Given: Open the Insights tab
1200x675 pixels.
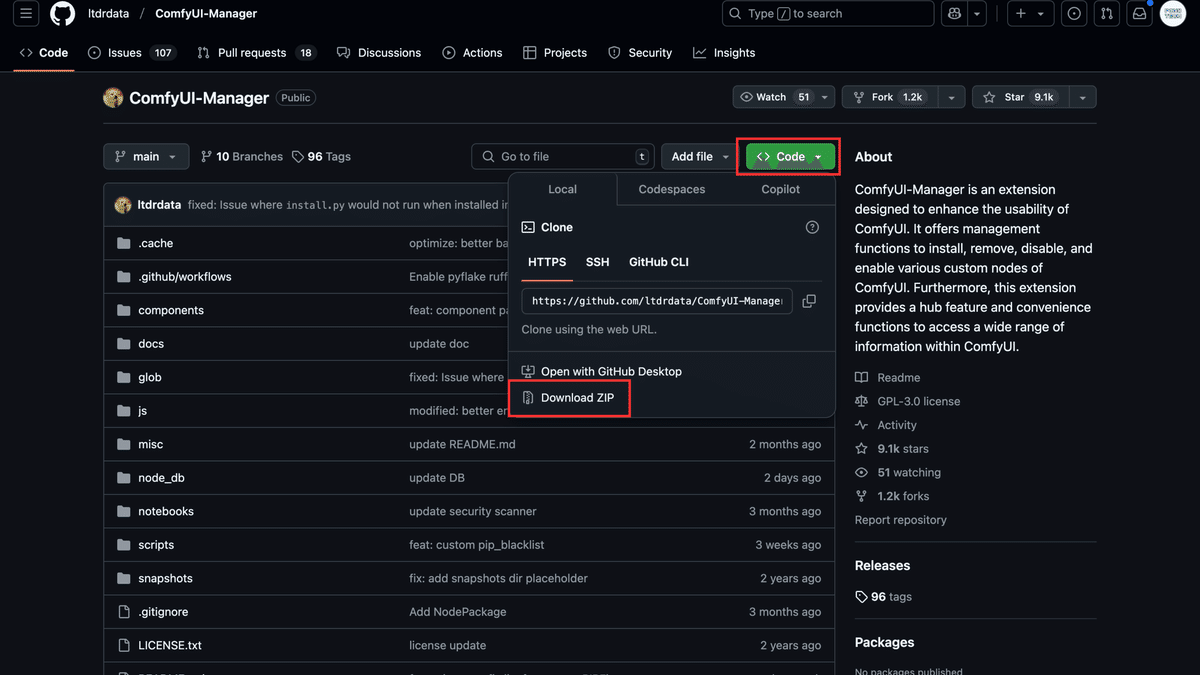Looking at the screenshot, I should [724, 53].
